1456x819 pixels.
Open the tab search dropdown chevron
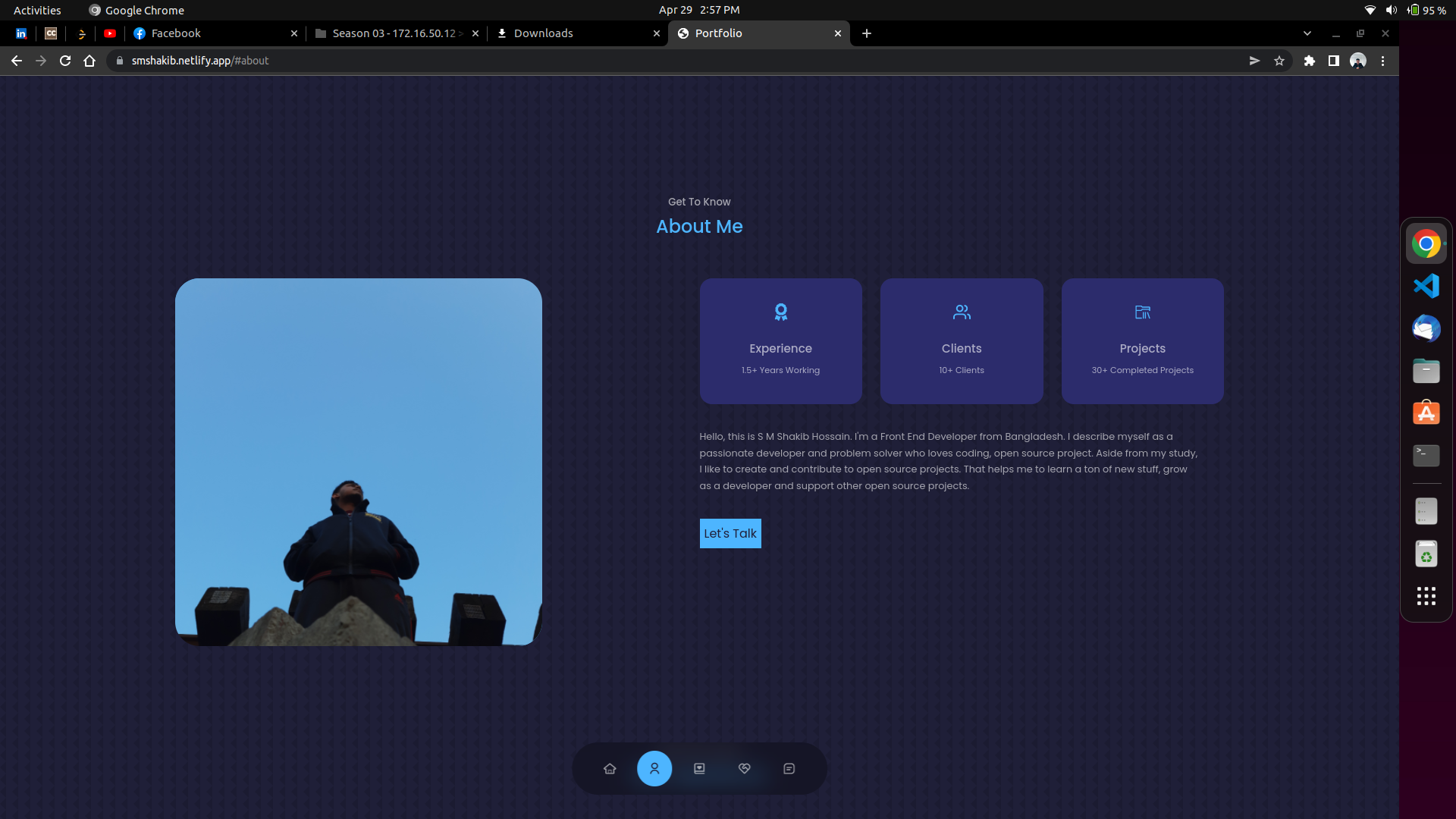point(1307,33)
